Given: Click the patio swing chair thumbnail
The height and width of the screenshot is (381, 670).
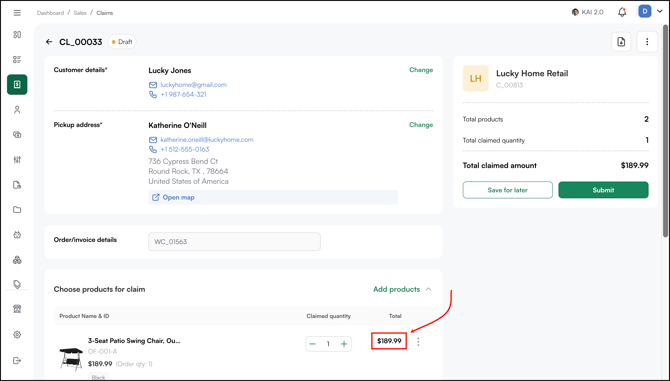Looking at the screenshot, I should 71,359.
